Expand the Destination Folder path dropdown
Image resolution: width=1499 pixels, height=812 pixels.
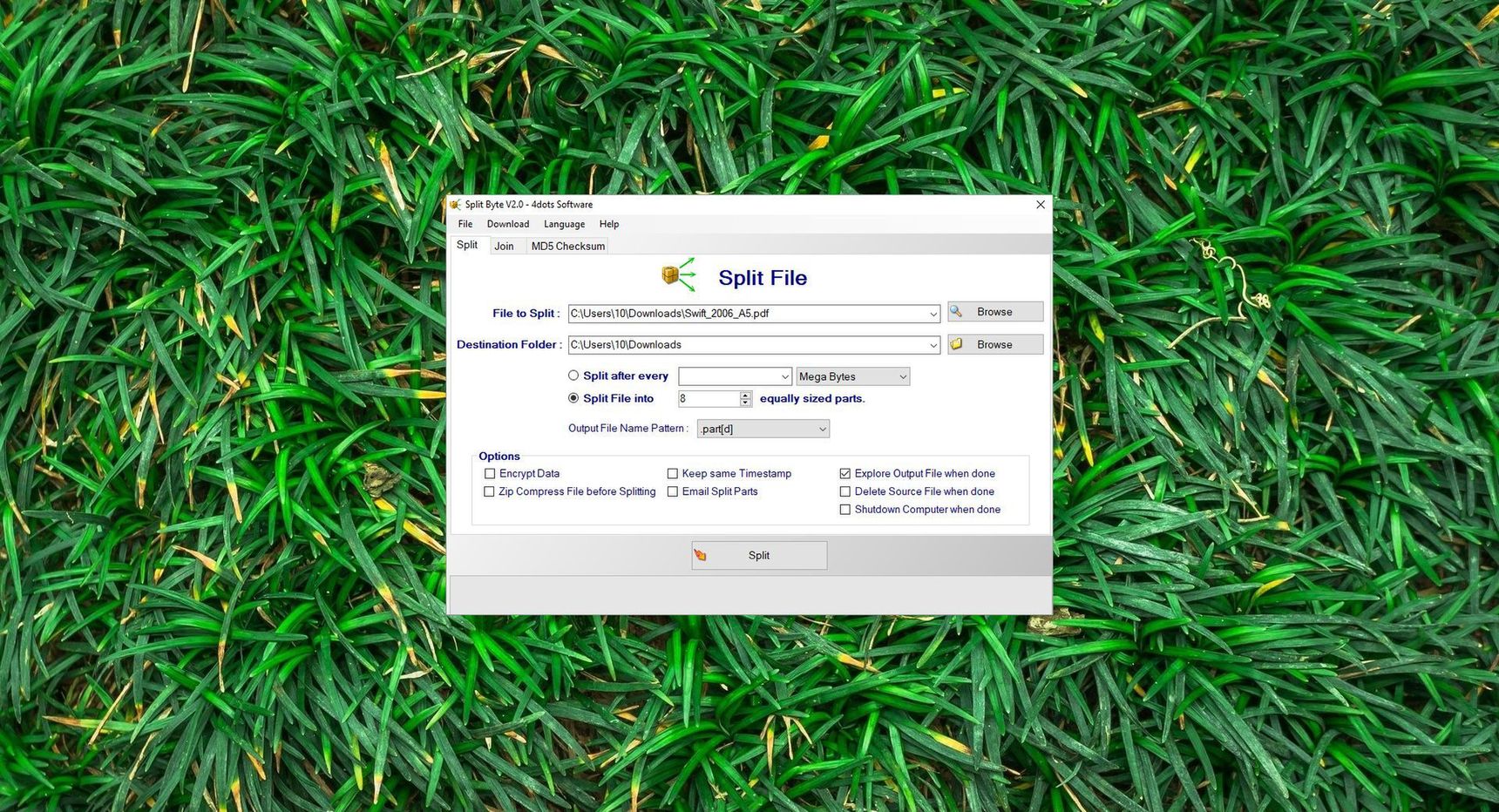click(933, 345)
